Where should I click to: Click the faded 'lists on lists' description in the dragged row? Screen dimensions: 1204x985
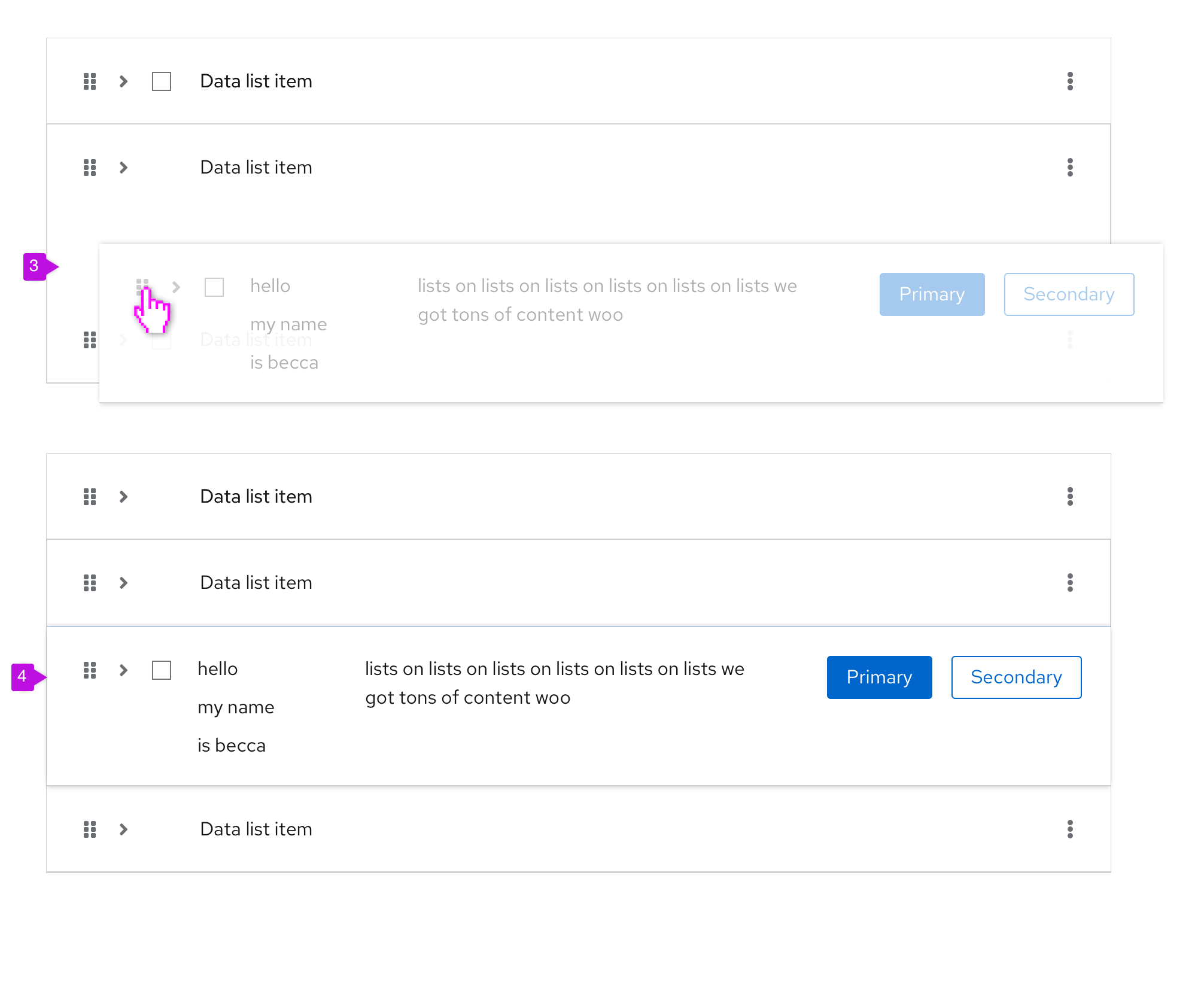click(x=607, y=300)
